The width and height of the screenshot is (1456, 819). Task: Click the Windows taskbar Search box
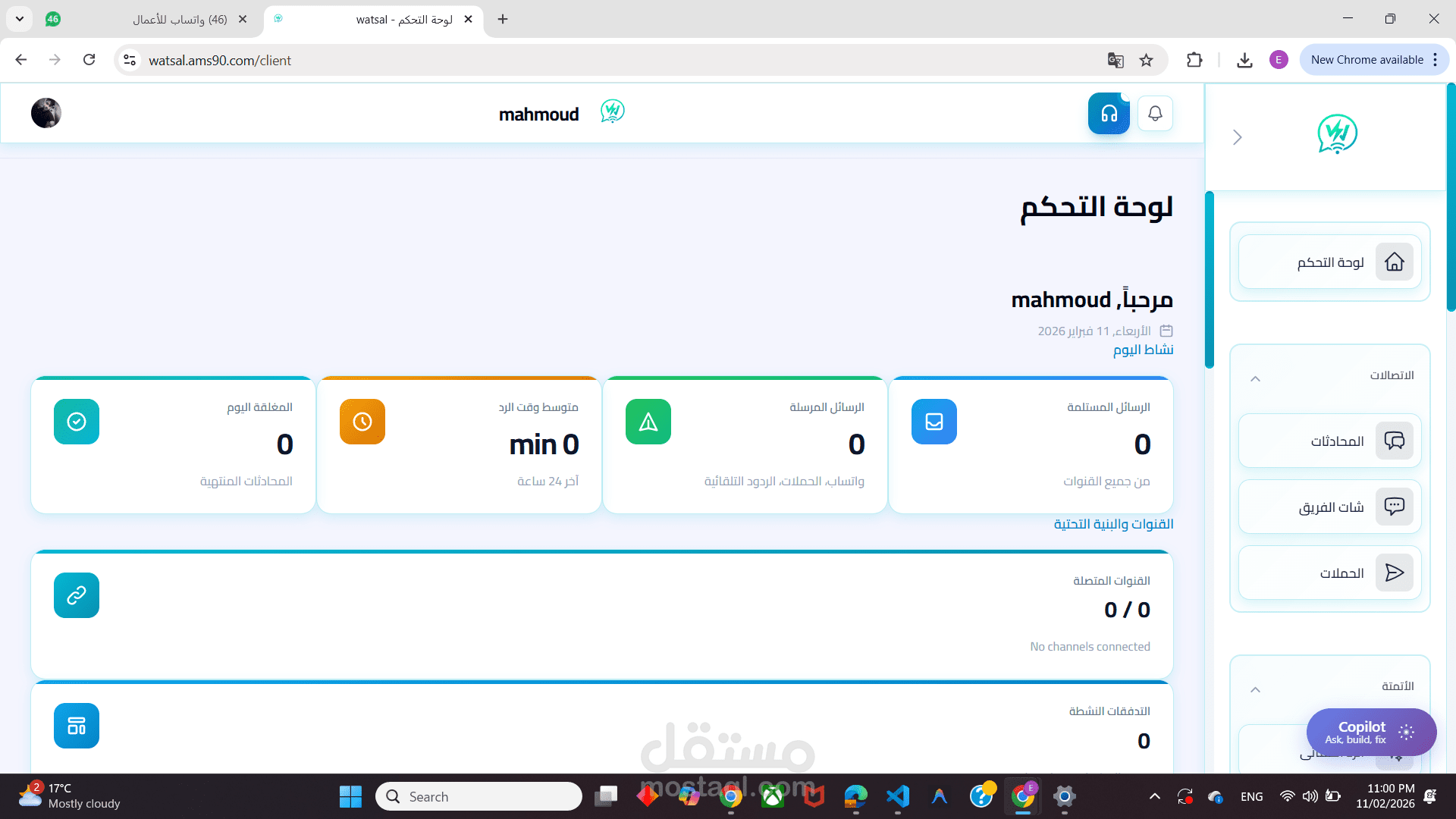[479, 796]
